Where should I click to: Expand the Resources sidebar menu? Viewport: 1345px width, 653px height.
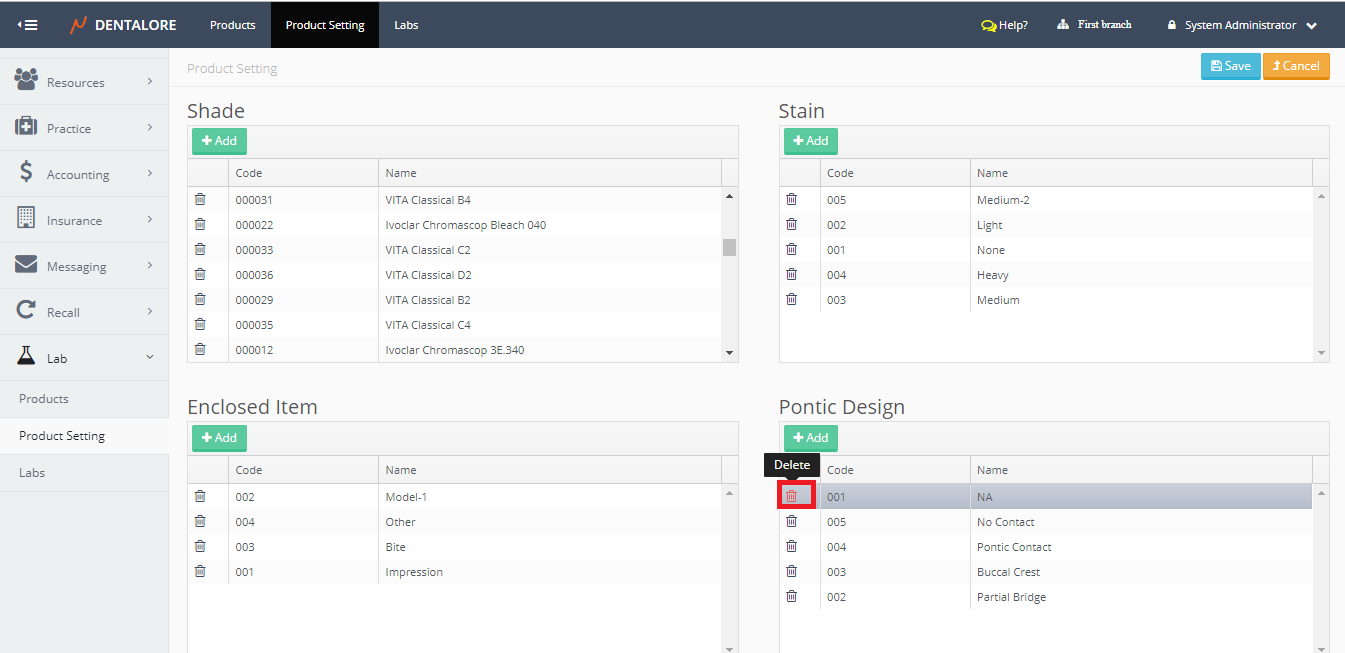[x=84, y=82]
